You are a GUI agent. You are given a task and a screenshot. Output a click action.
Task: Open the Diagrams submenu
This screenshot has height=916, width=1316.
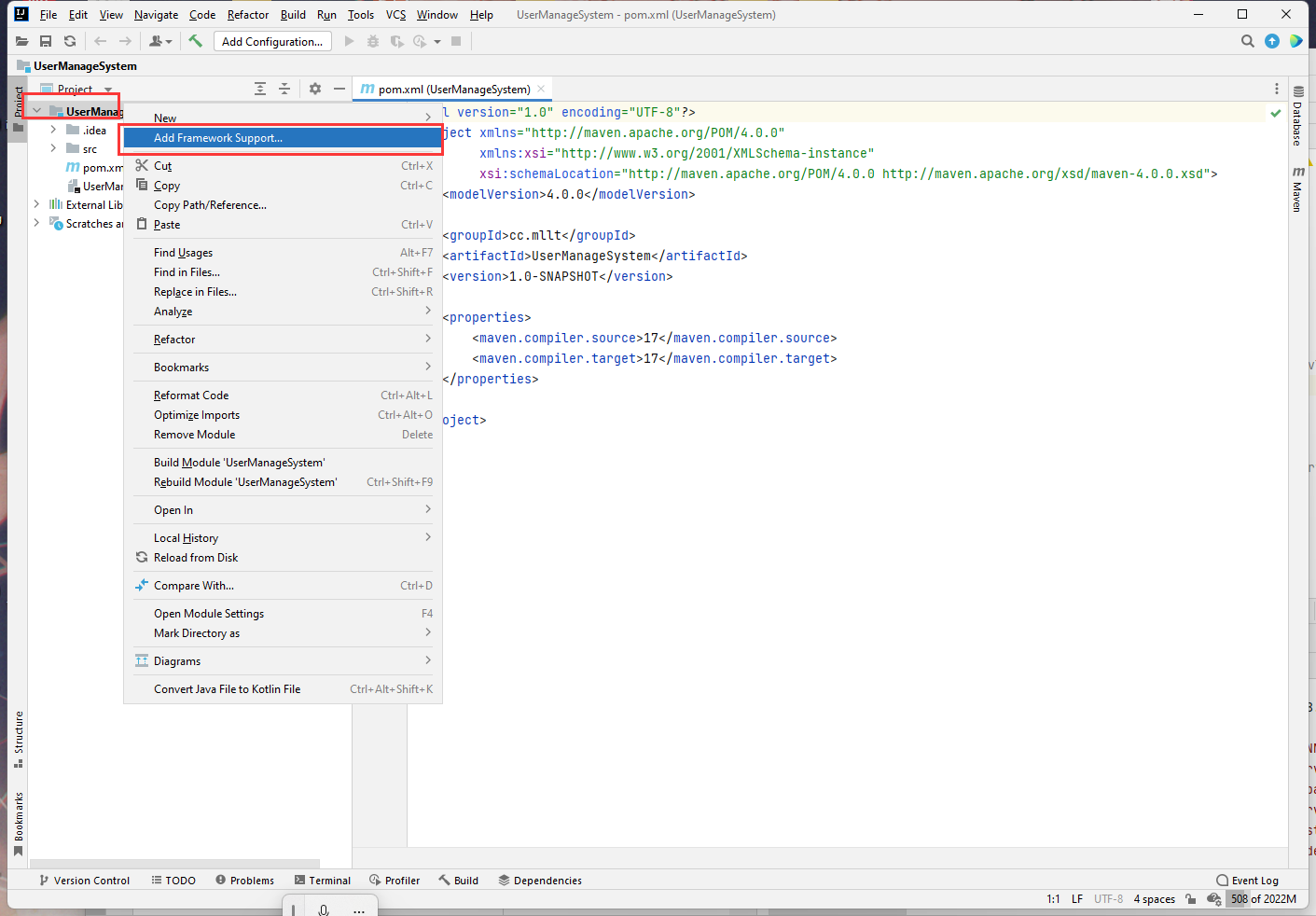pos(283,661)
